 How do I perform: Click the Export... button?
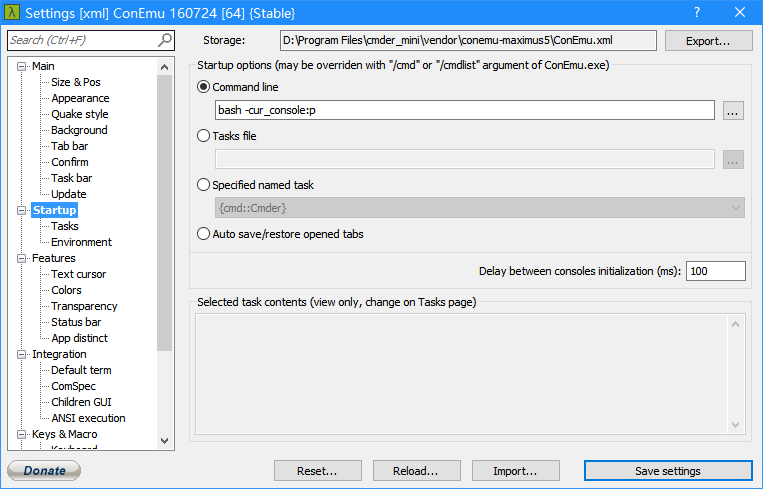pos(707,41)
